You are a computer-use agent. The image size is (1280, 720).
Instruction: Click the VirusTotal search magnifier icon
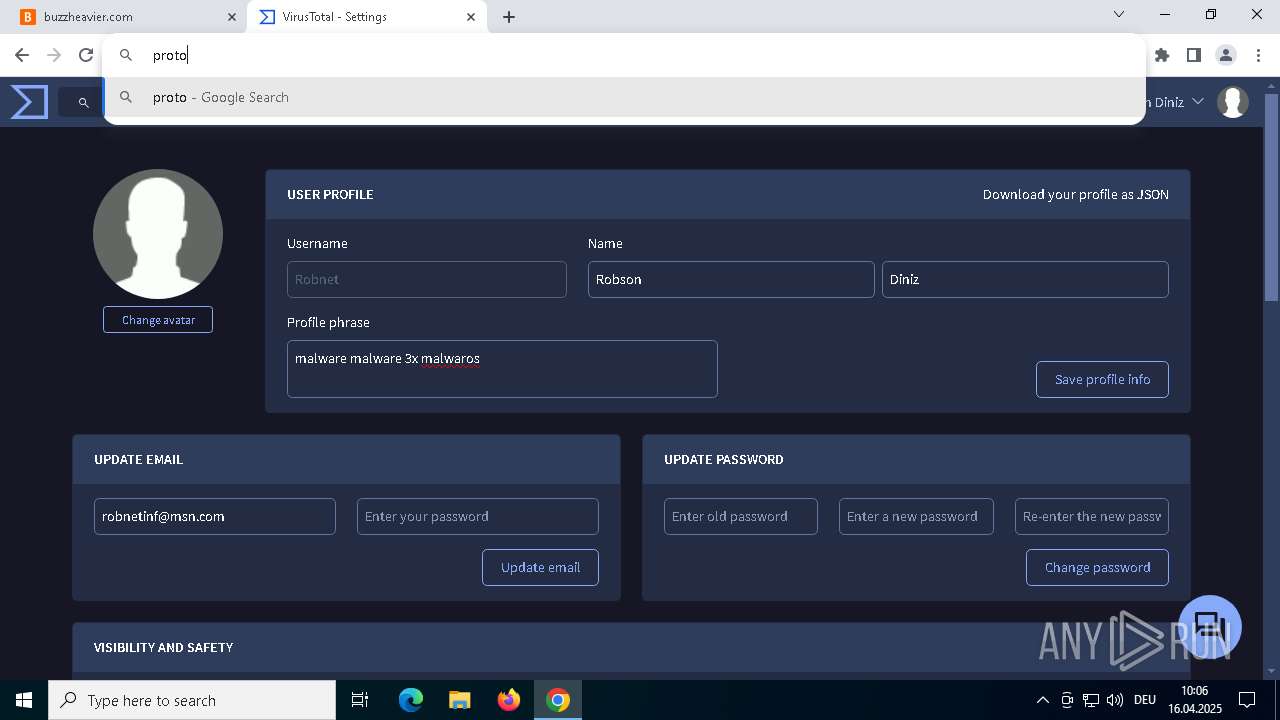click(x=83, y=102)
